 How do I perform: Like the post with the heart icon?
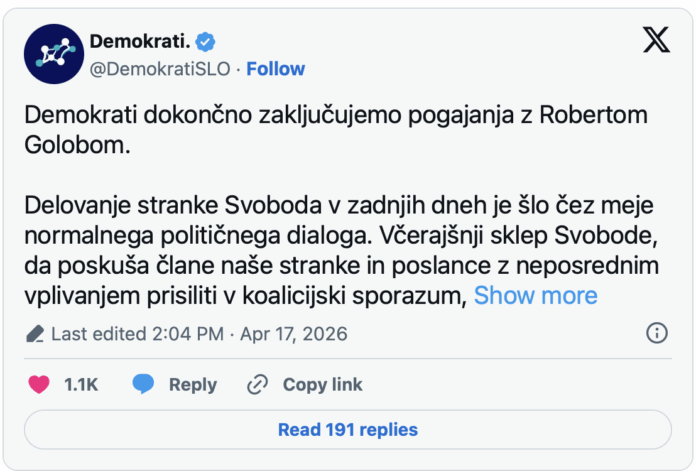click(x=39, y=384)
